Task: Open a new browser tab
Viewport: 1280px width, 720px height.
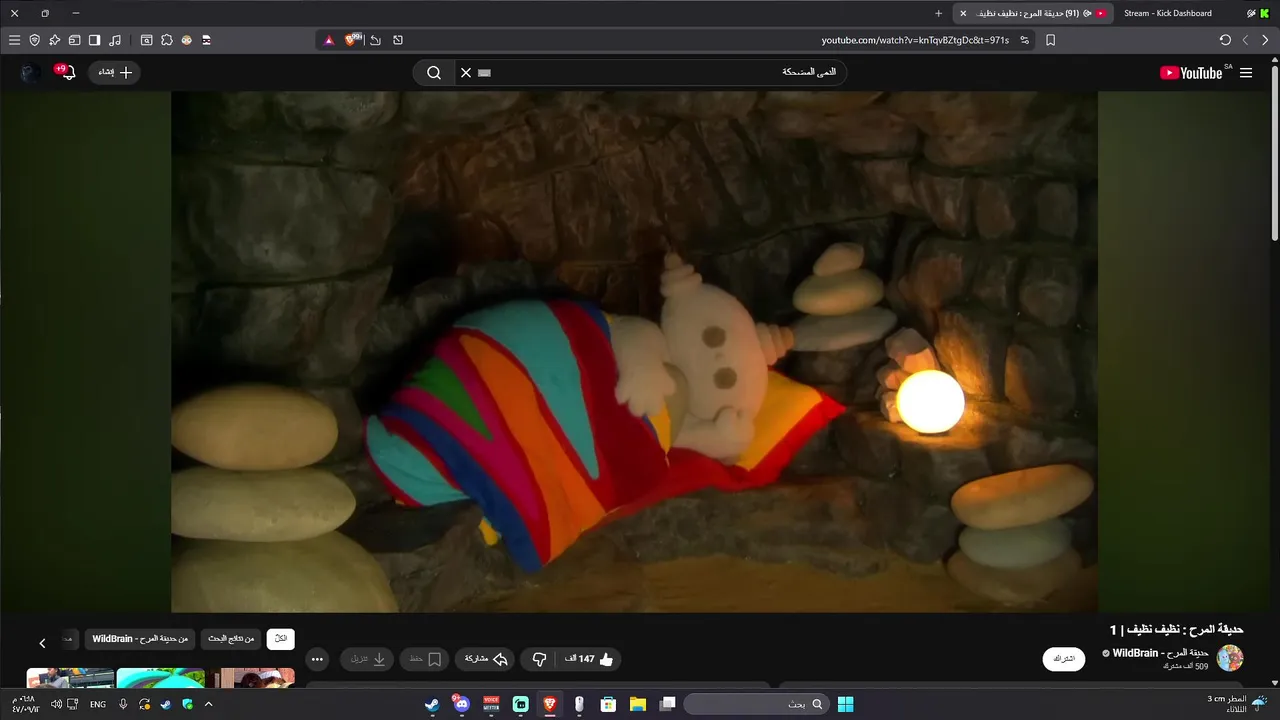Action: click(x=938, y=13)
